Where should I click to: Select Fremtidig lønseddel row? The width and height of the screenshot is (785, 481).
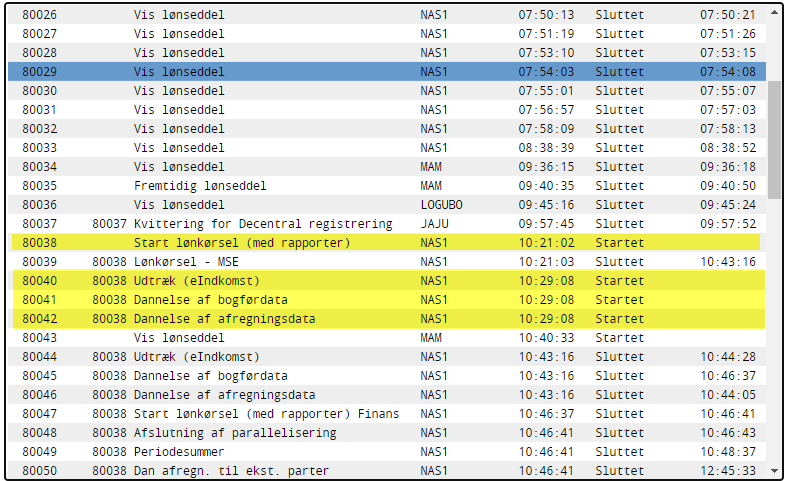(x=386, y=186)
